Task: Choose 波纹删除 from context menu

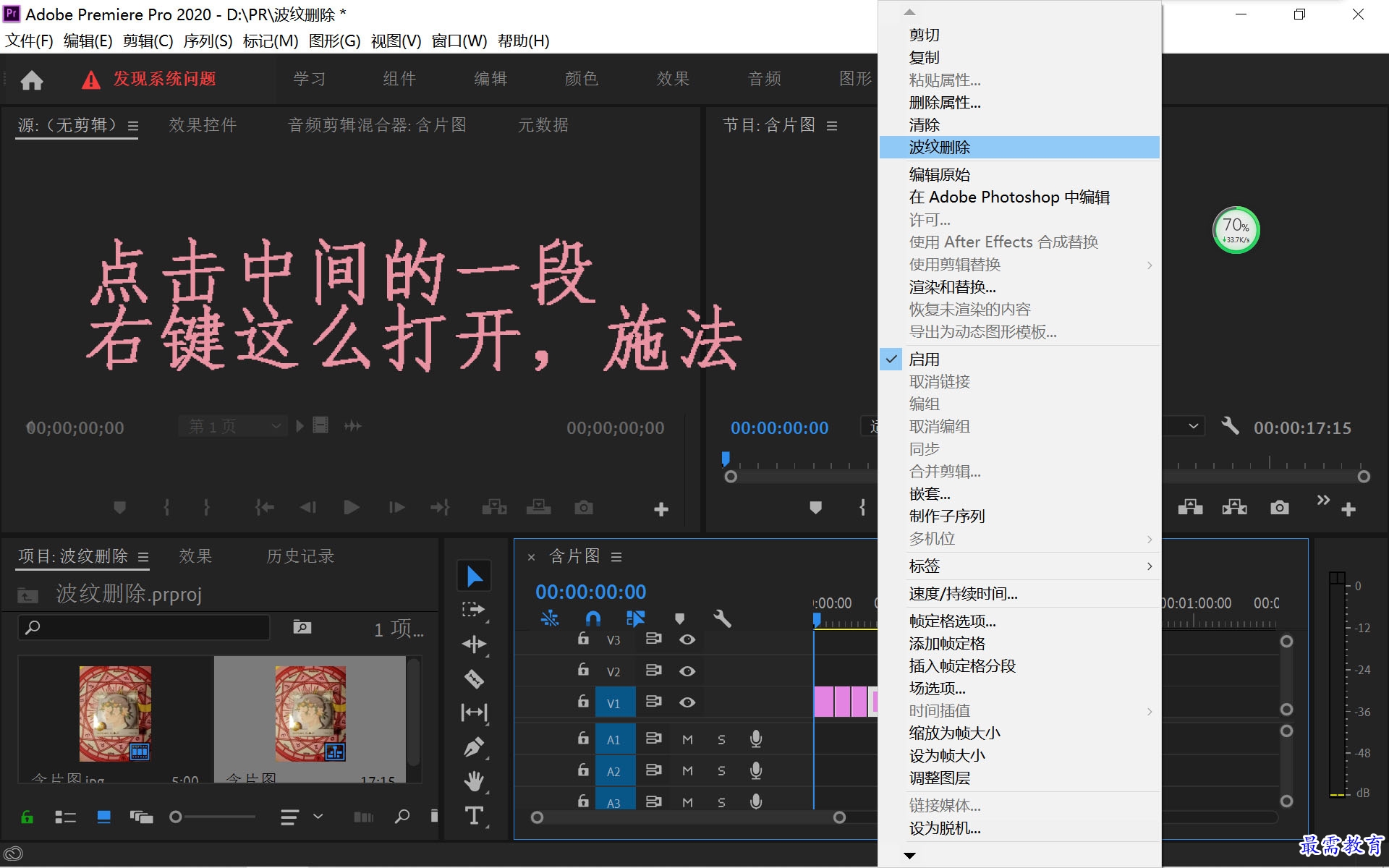Action: (x=1019, y=148)
